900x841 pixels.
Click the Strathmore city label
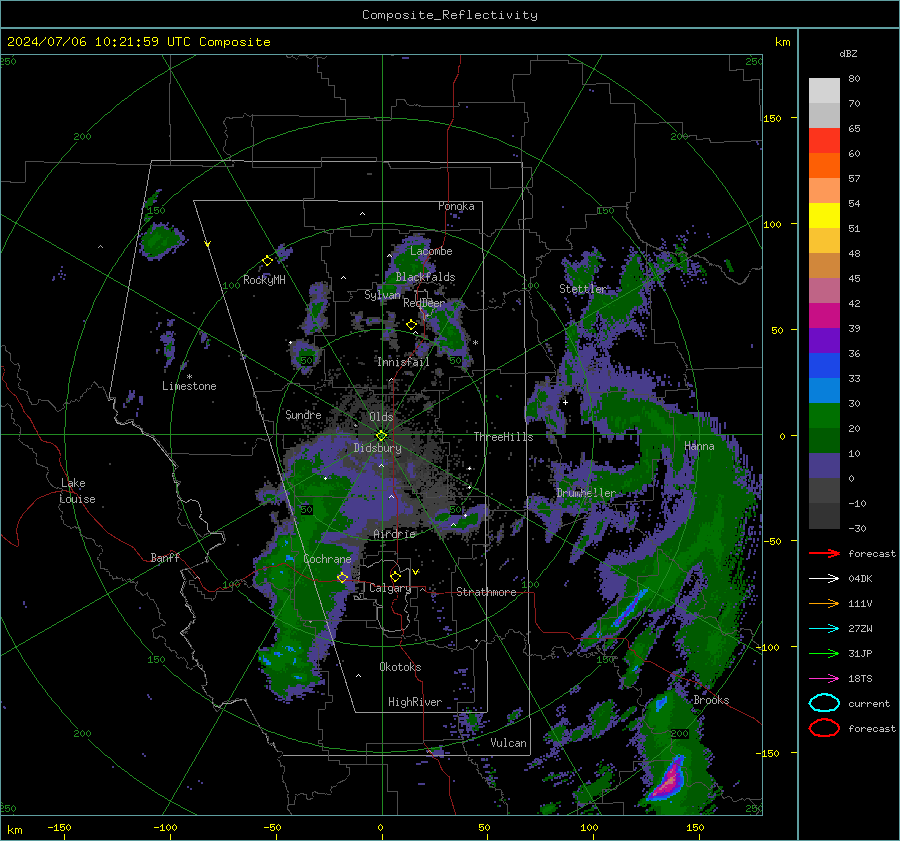click(486, 592)
